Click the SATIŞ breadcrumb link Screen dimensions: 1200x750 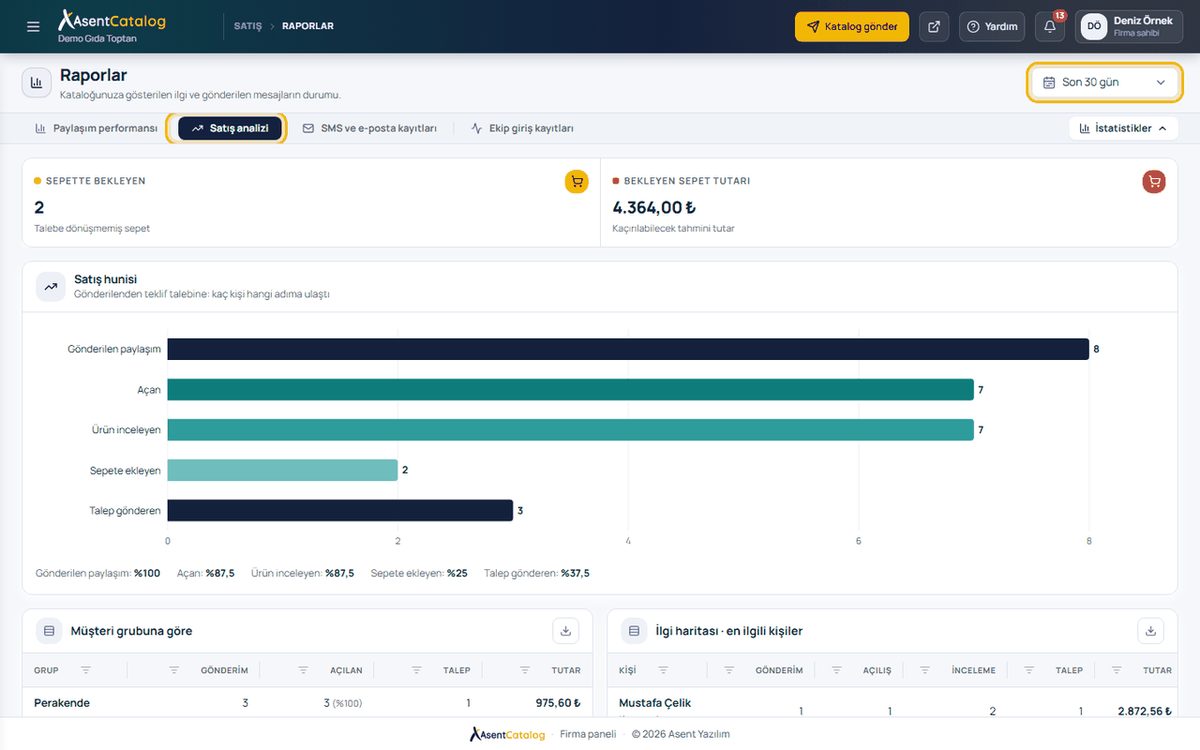247,26
